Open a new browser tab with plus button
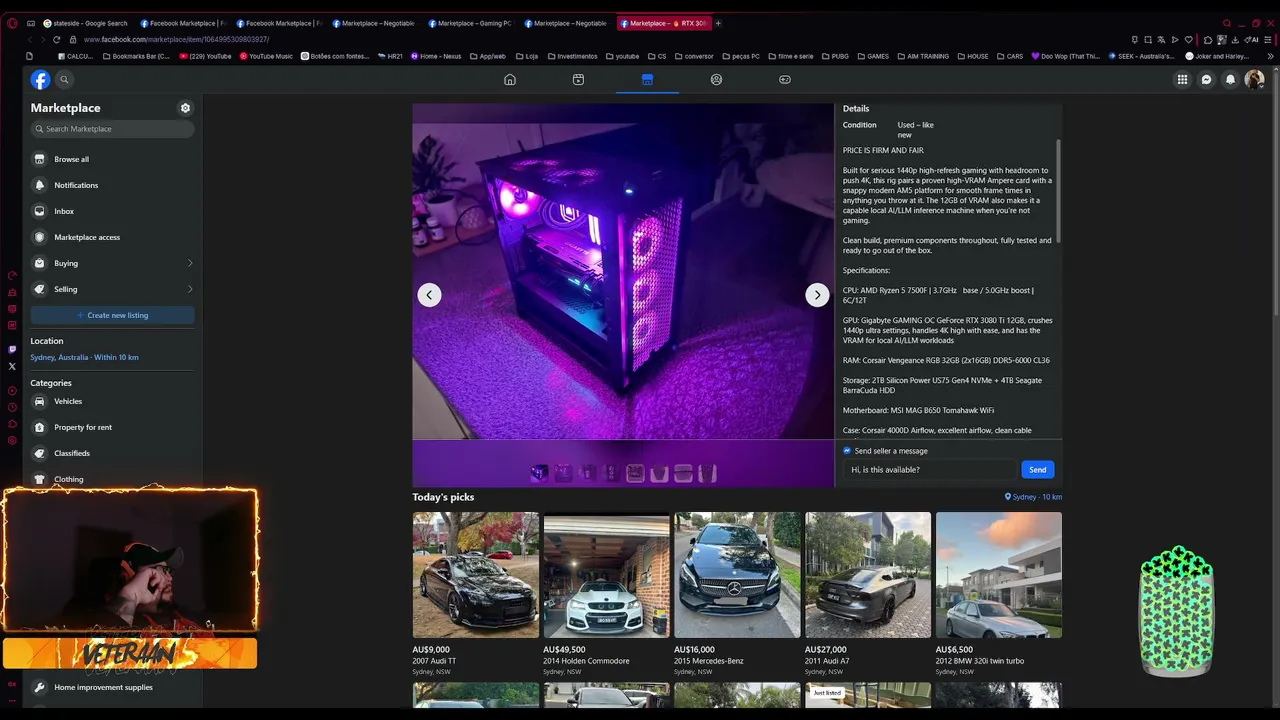This screenshot has height=720, width=1280. pos(718,23)
